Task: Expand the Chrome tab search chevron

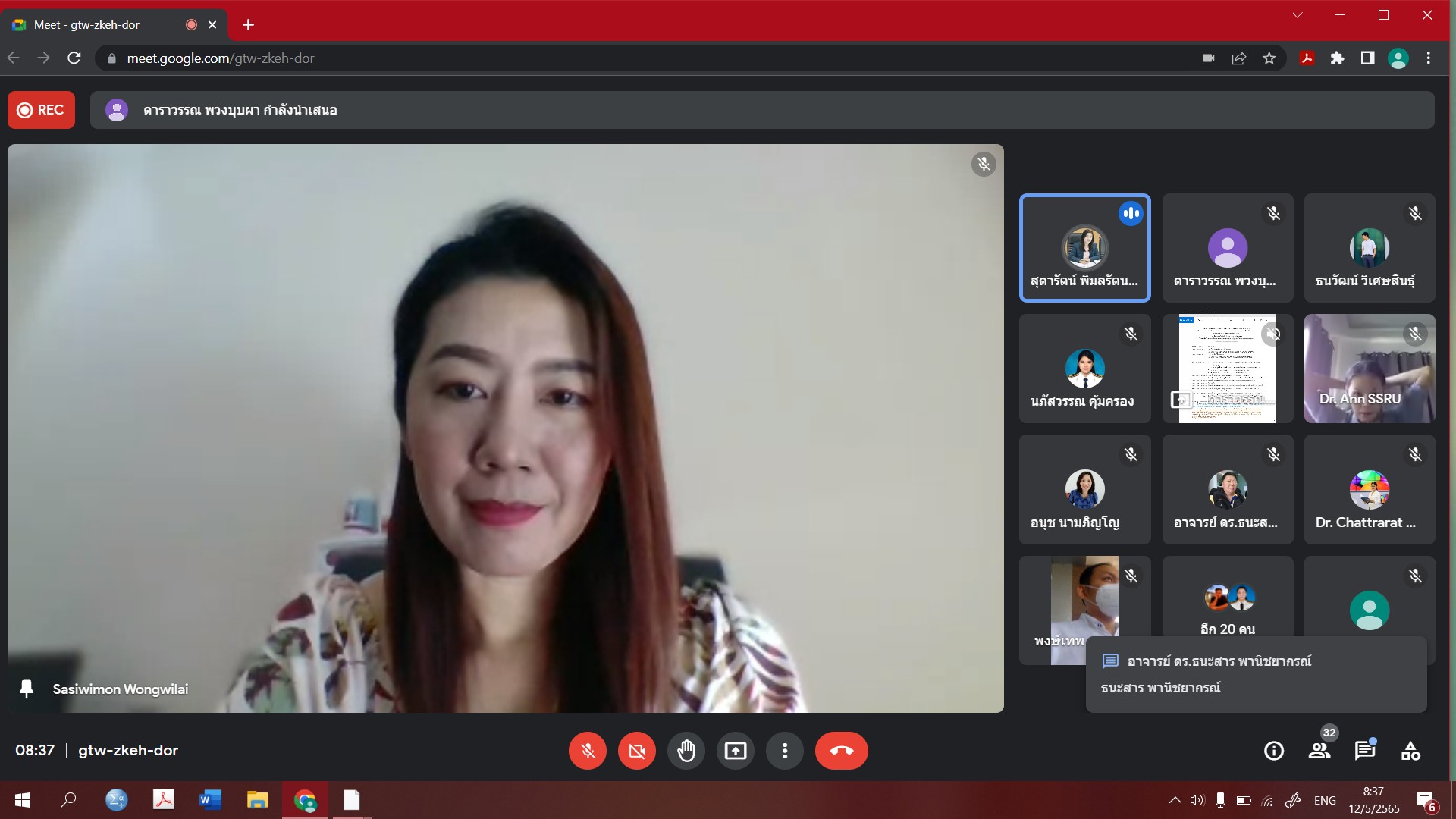Action: click(x=1298, y=15)
